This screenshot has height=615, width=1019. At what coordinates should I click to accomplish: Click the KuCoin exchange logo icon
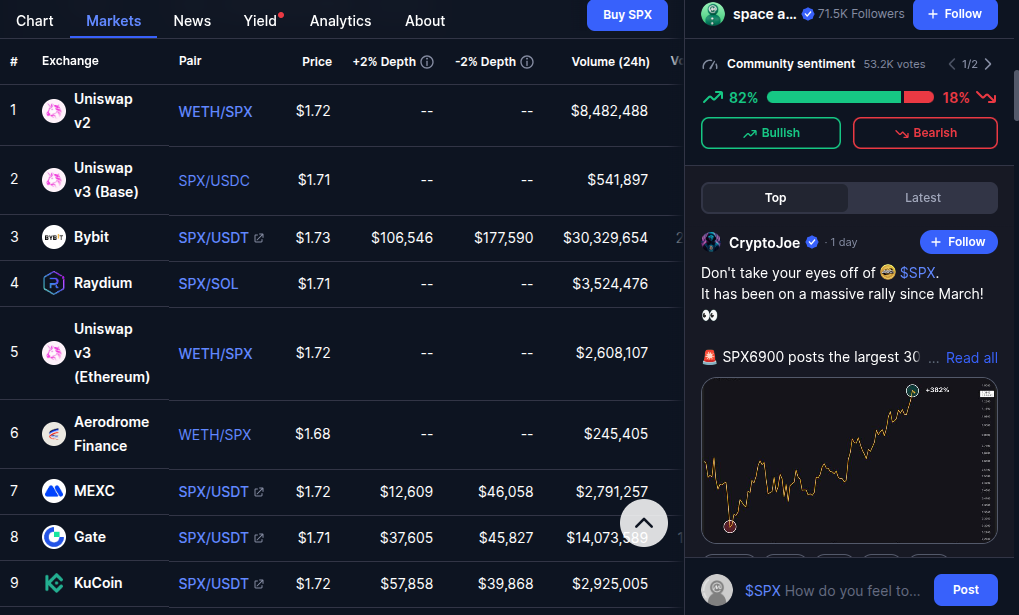(54, 583)
